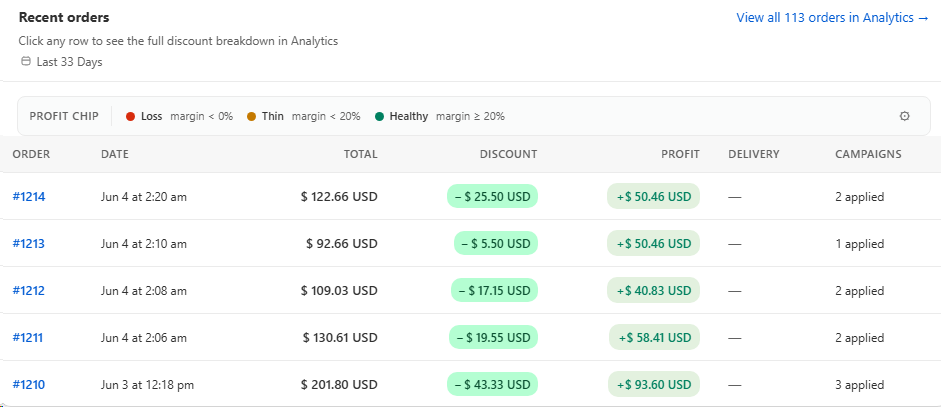
Task: Click order #1213's +$ 50.46 USD profit chip
Action: [x=654, y=244]
